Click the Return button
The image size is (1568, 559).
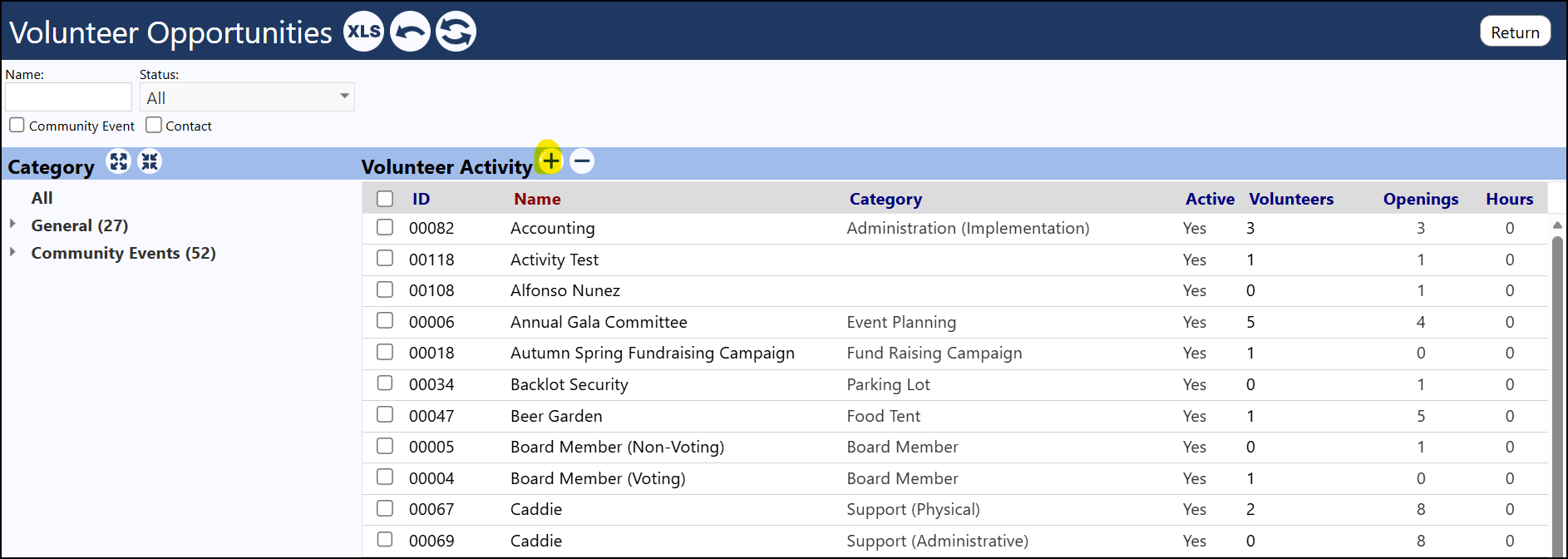[1515, 32]
